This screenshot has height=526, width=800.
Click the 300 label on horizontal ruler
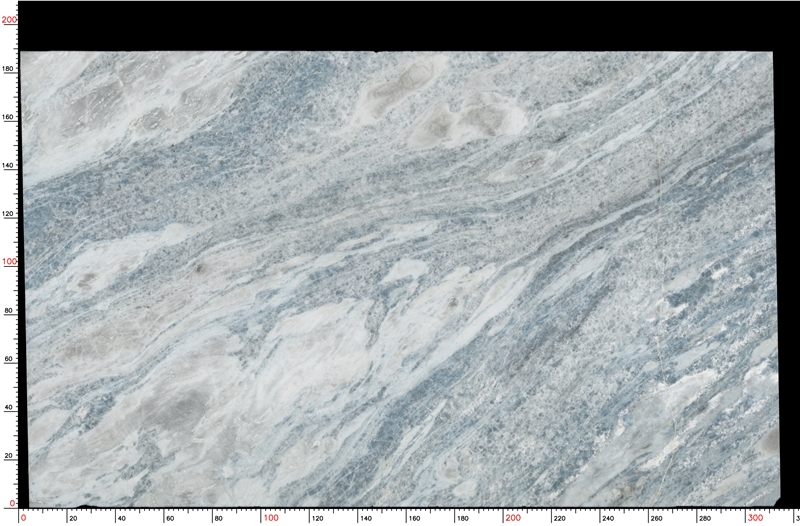pyautogui.click(x=755, y=518)
